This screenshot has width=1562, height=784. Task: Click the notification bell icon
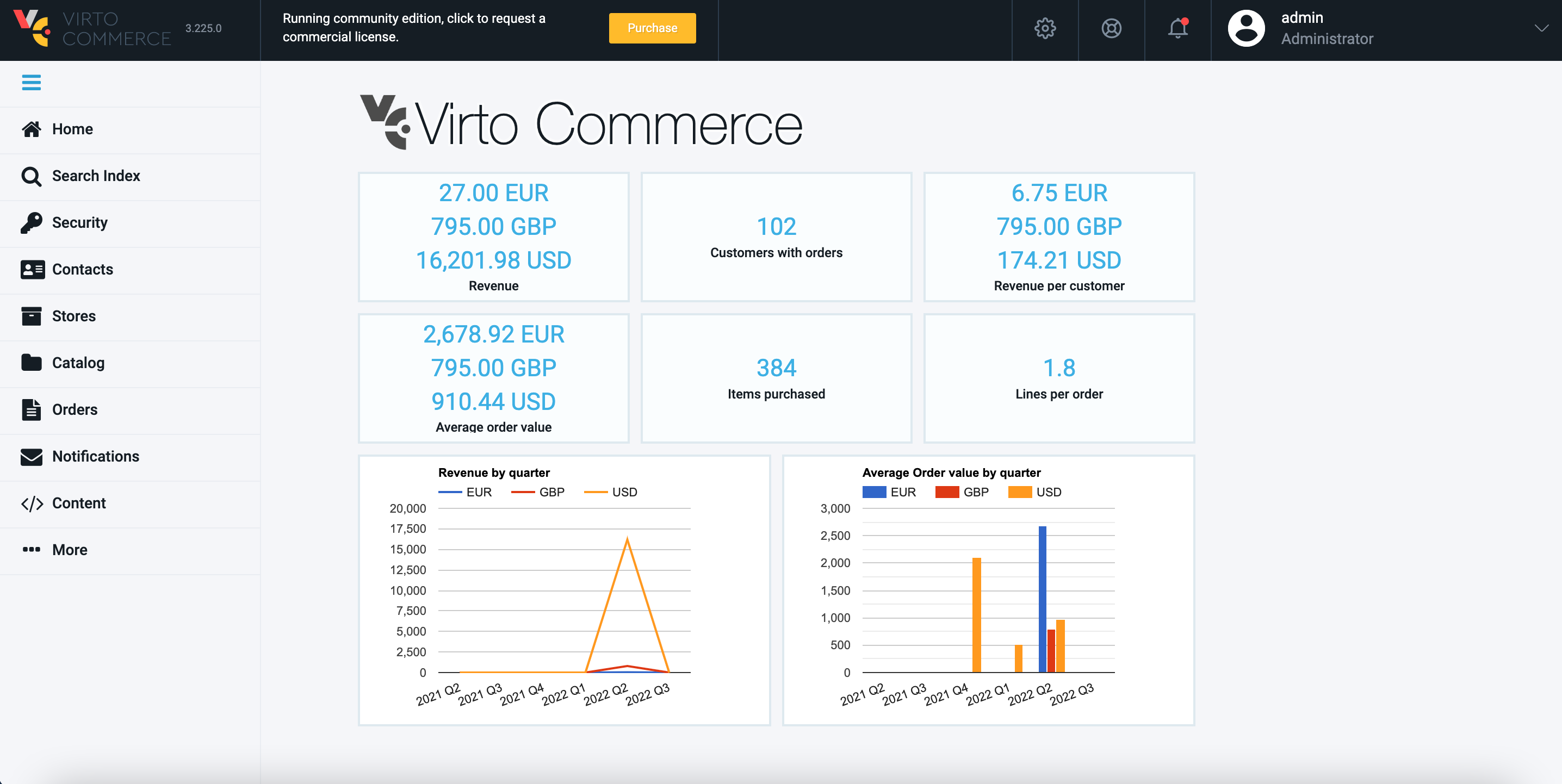coord(1177,28)
